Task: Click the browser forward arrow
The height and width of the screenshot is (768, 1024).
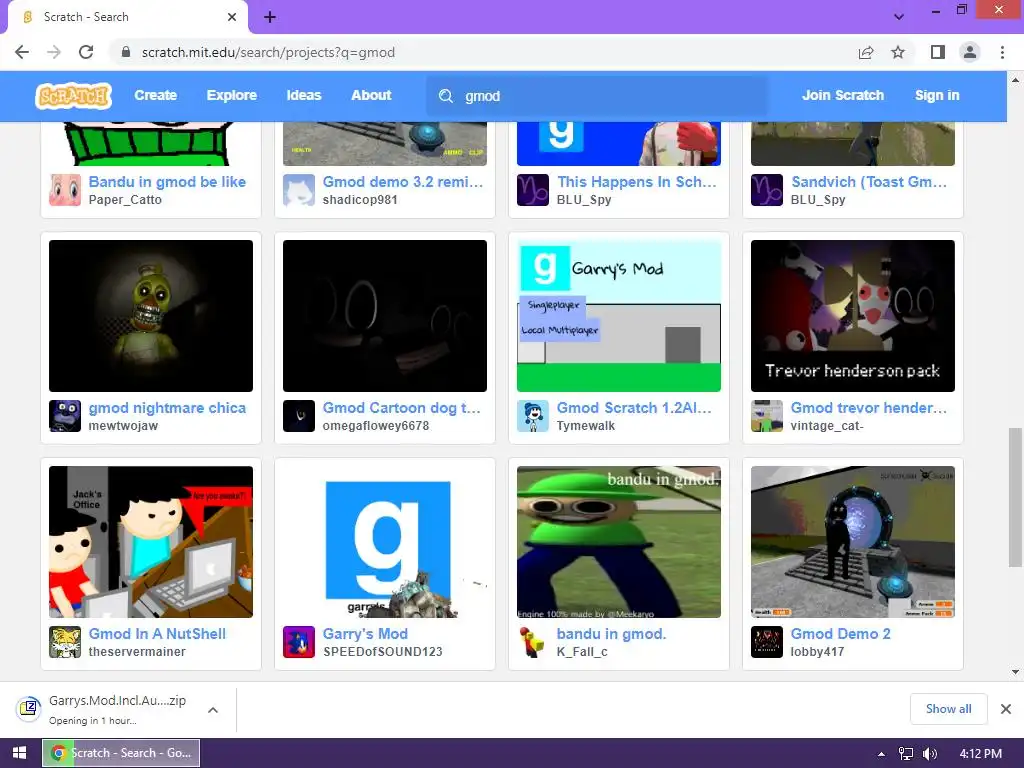Action: tap(54, 52)
